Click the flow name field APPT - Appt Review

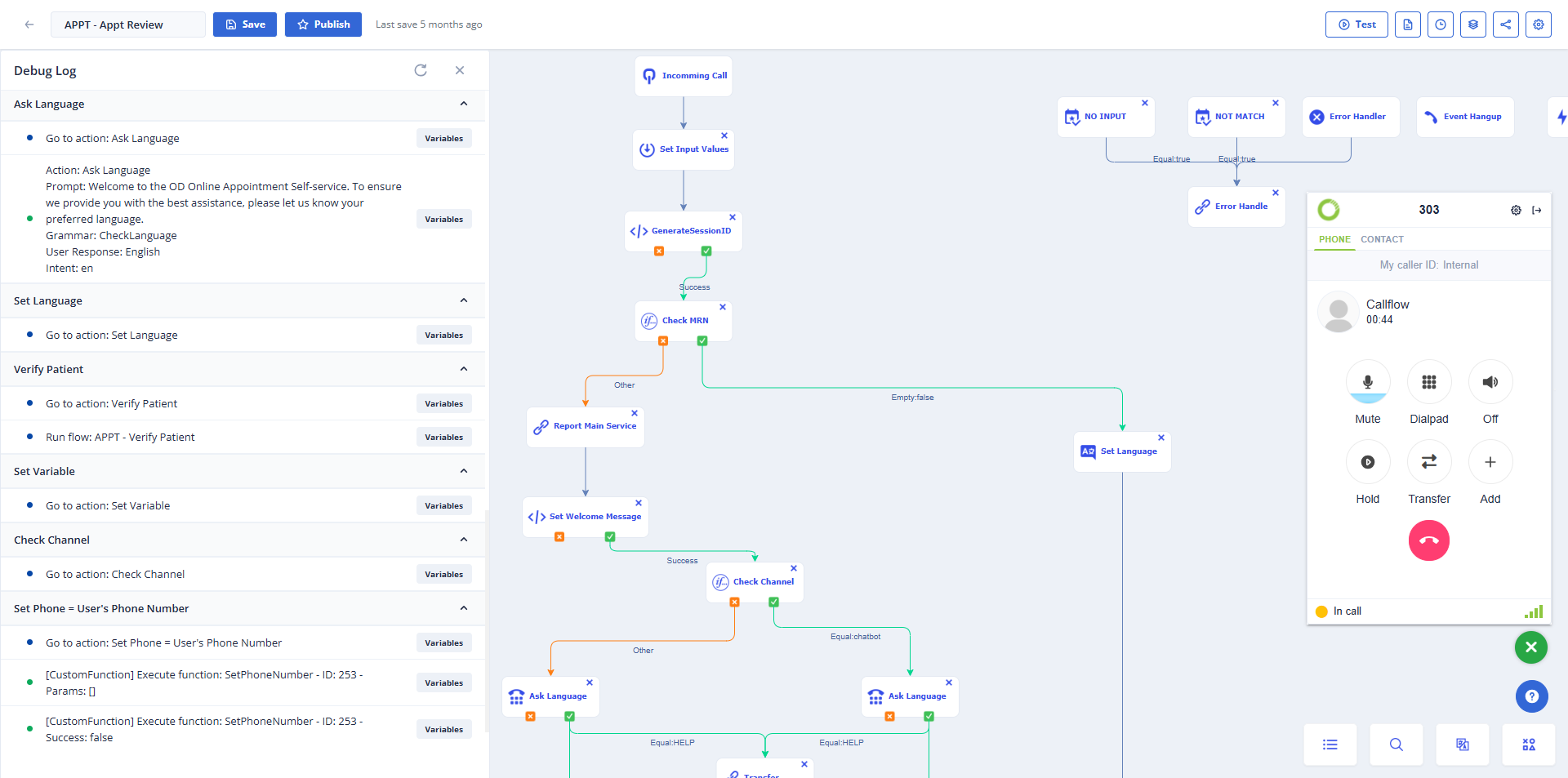click(128, 24)
